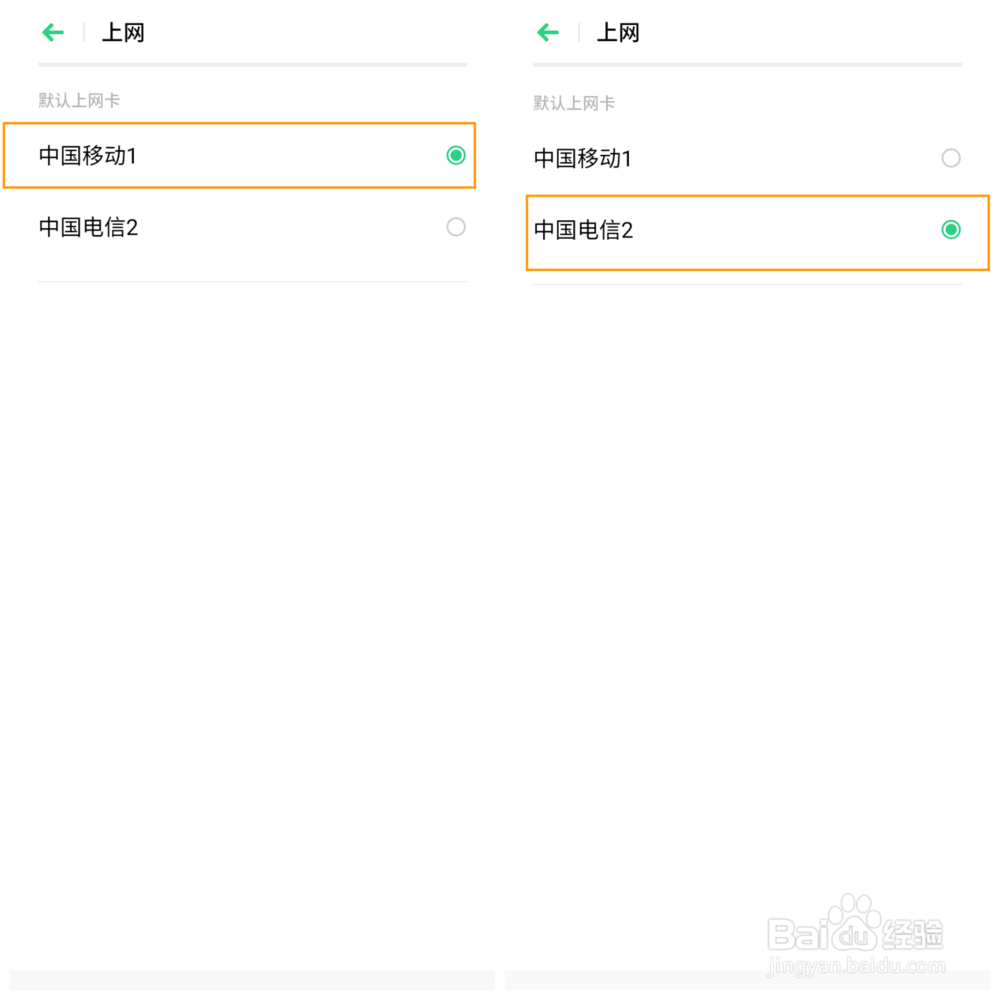Open the jingyan.baidu.com watermark link
This screenshot has height=1000, width=1000.
coord(855,967)
